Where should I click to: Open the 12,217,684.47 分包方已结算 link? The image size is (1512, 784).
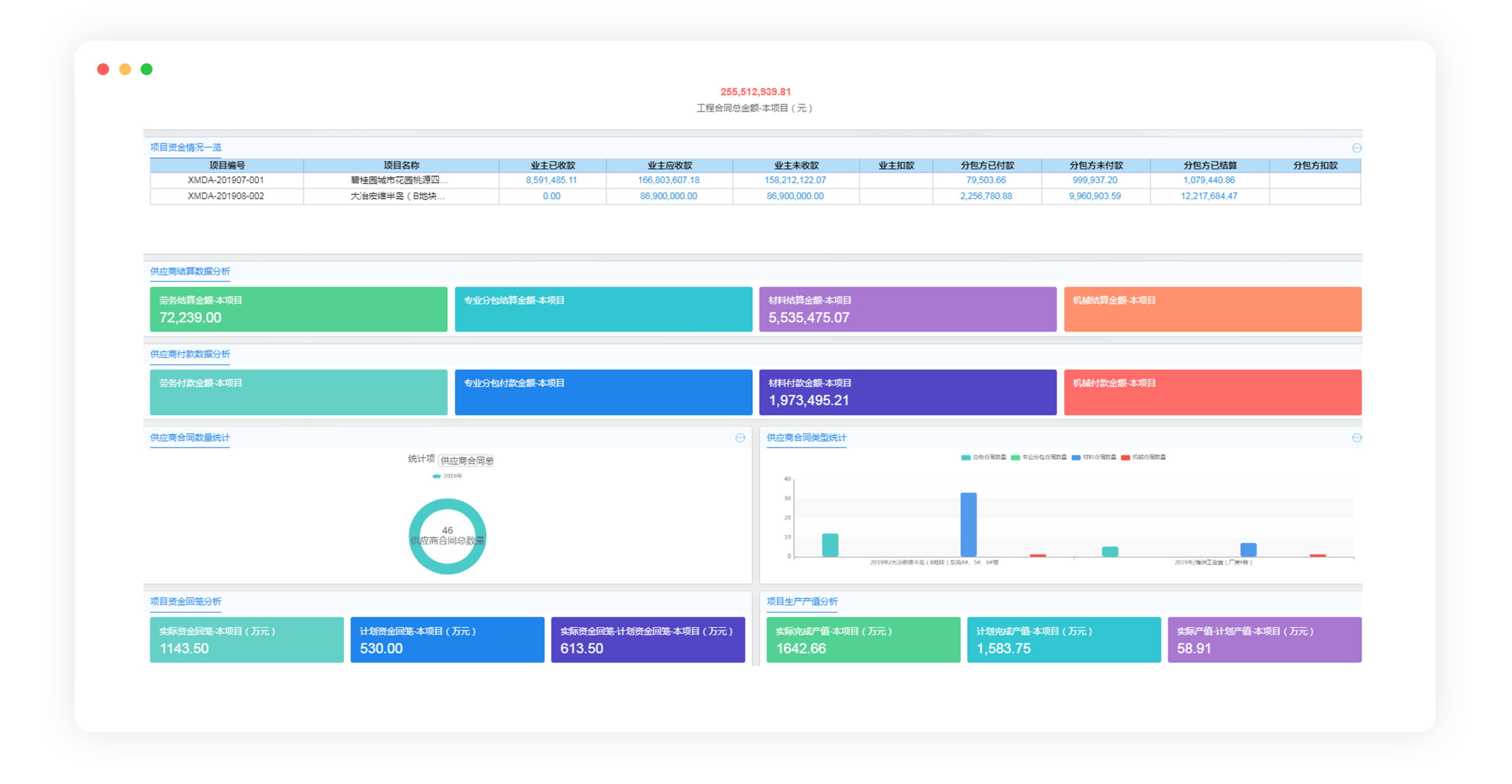(1209, 196)
